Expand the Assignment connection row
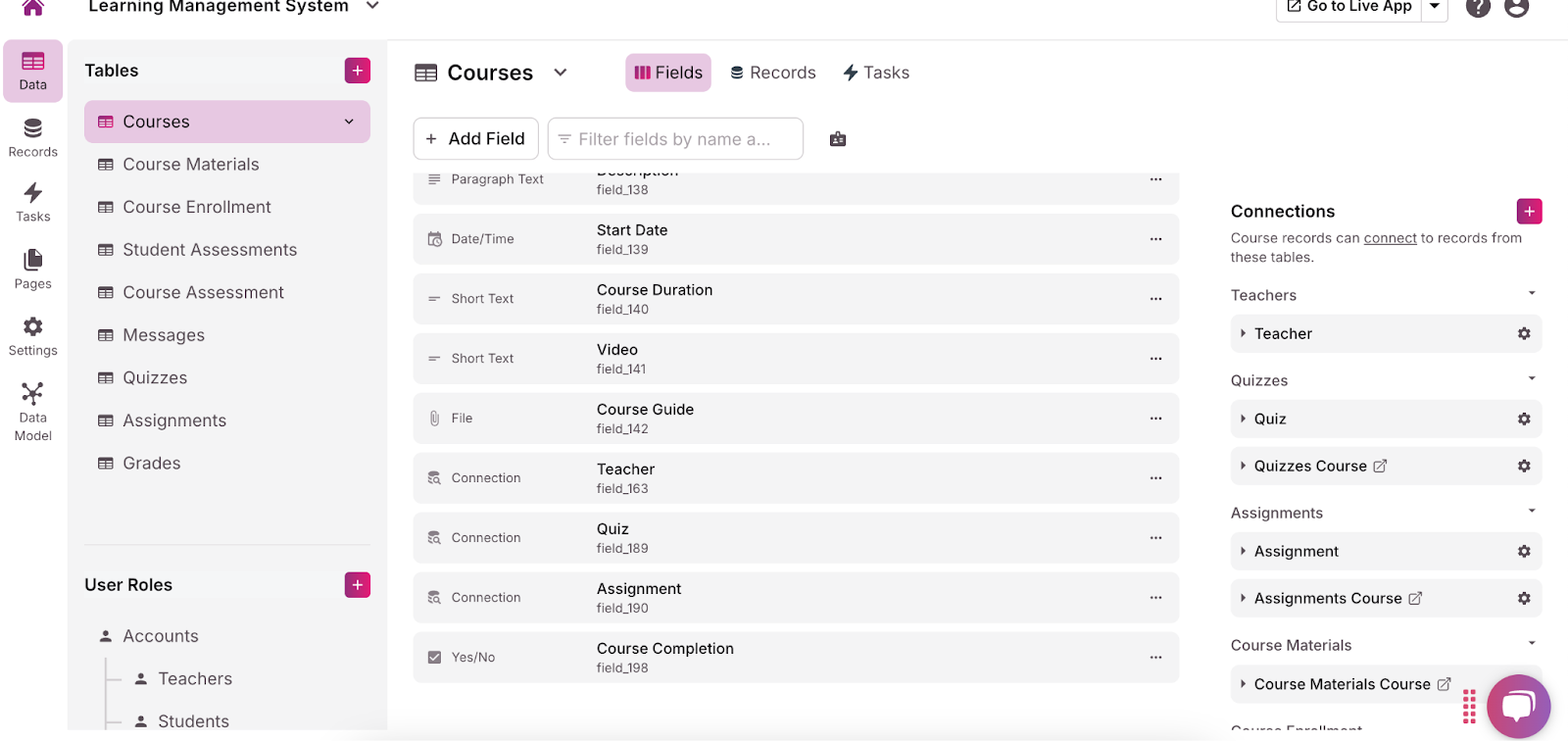This screenshot has width=1568, height=741. [1243, 551]
